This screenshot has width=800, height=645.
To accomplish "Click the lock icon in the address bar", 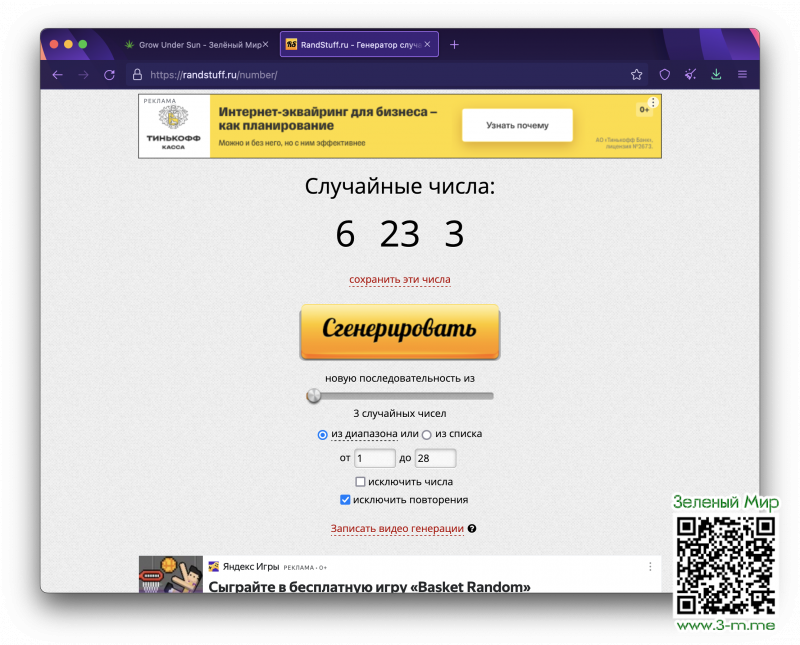I will [138, 75].
